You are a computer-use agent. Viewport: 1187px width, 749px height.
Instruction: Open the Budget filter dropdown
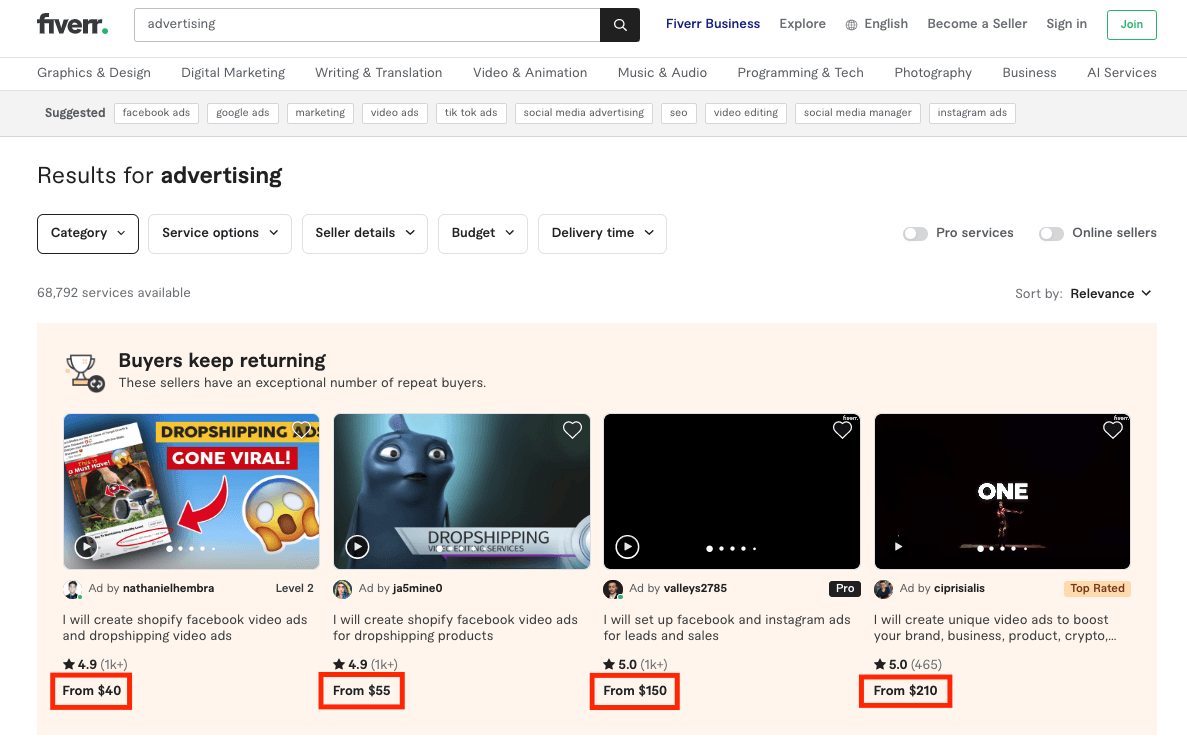click(483, 233)
